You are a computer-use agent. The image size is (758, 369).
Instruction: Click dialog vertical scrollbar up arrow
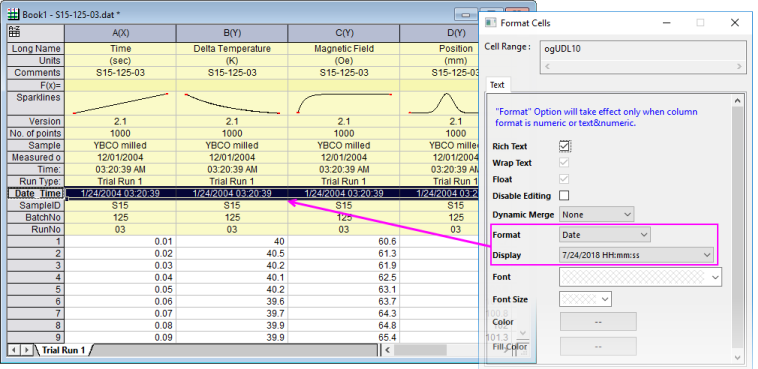pos(737,101)
